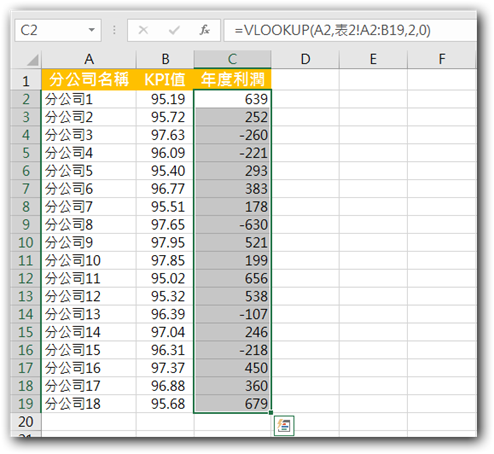This screenshot has height=454, width=494.
Task: Click KPI value 97.95
Action: coord(165,243)
